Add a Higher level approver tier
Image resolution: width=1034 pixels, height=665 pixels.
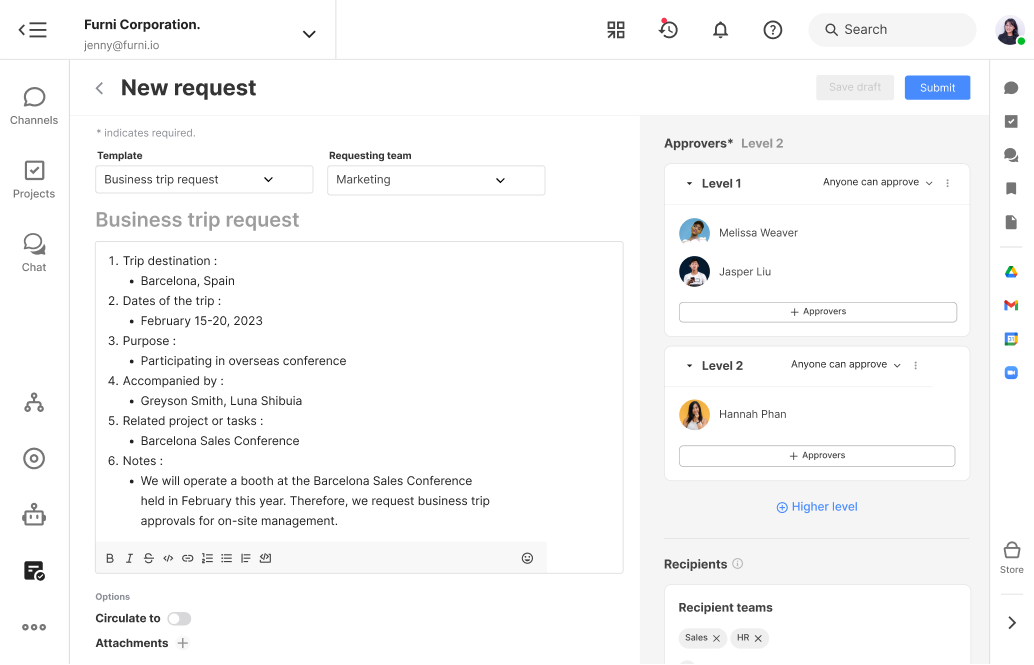[x=817, y=507]
